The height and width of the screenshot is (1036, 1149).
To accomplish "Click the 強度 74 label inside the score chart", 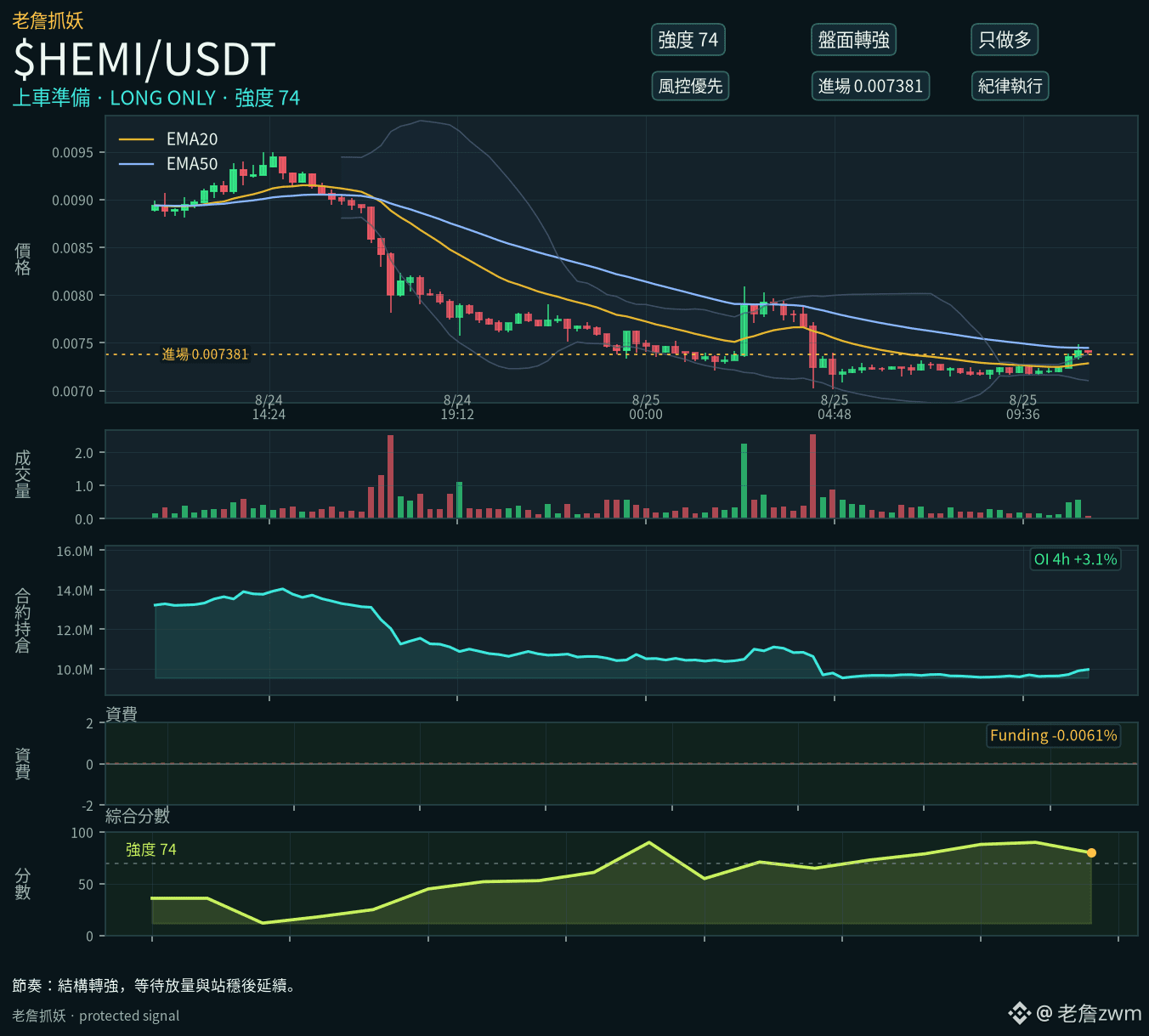I will (151, 850).
